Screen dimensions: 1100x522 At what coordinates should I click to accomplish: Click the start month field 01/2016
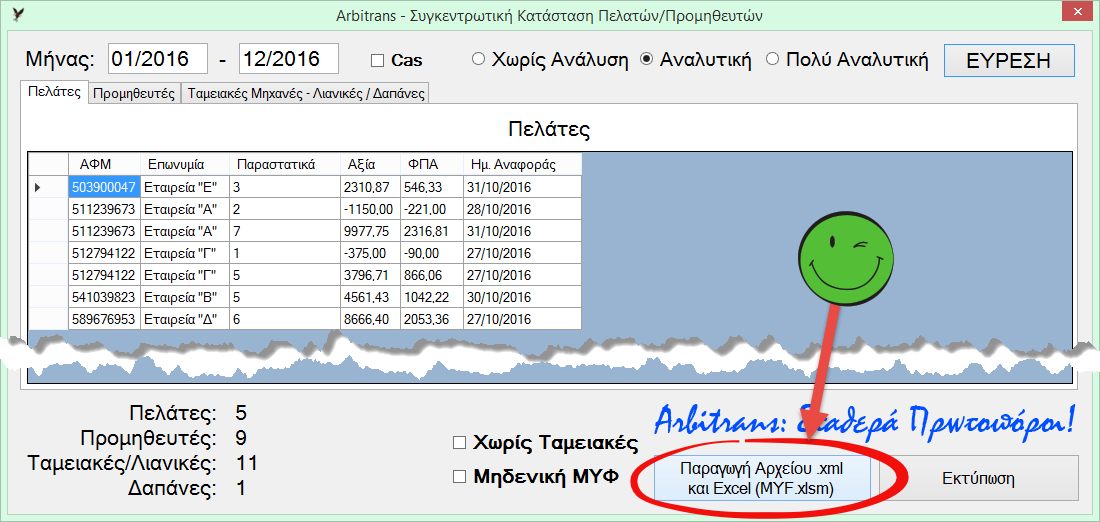pos(158,59)
